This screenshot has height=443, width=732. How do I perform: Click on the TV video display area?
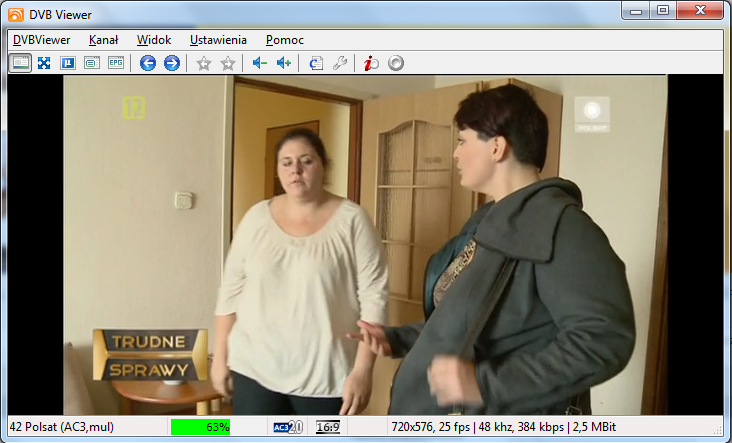(x=366, y=245)
